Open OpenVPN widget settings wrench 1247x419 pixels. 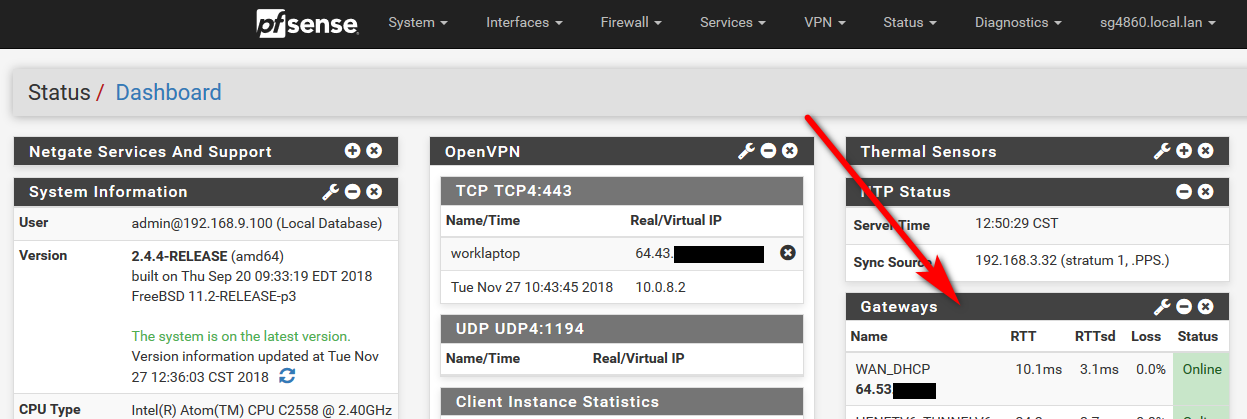tap(746, 151)
